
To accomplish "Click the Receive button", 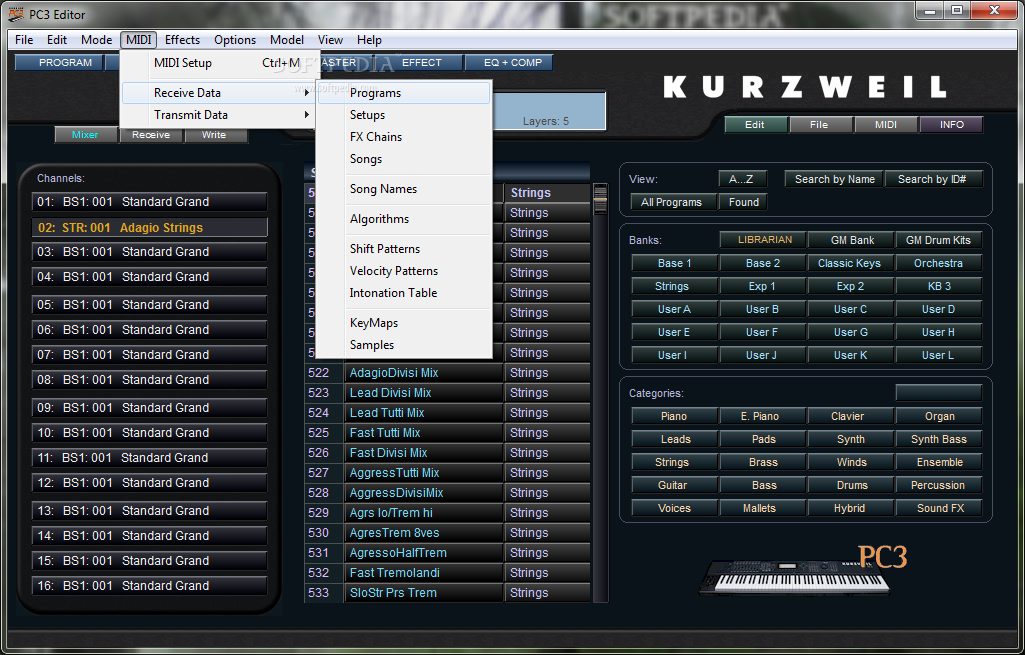I will 151,135.
